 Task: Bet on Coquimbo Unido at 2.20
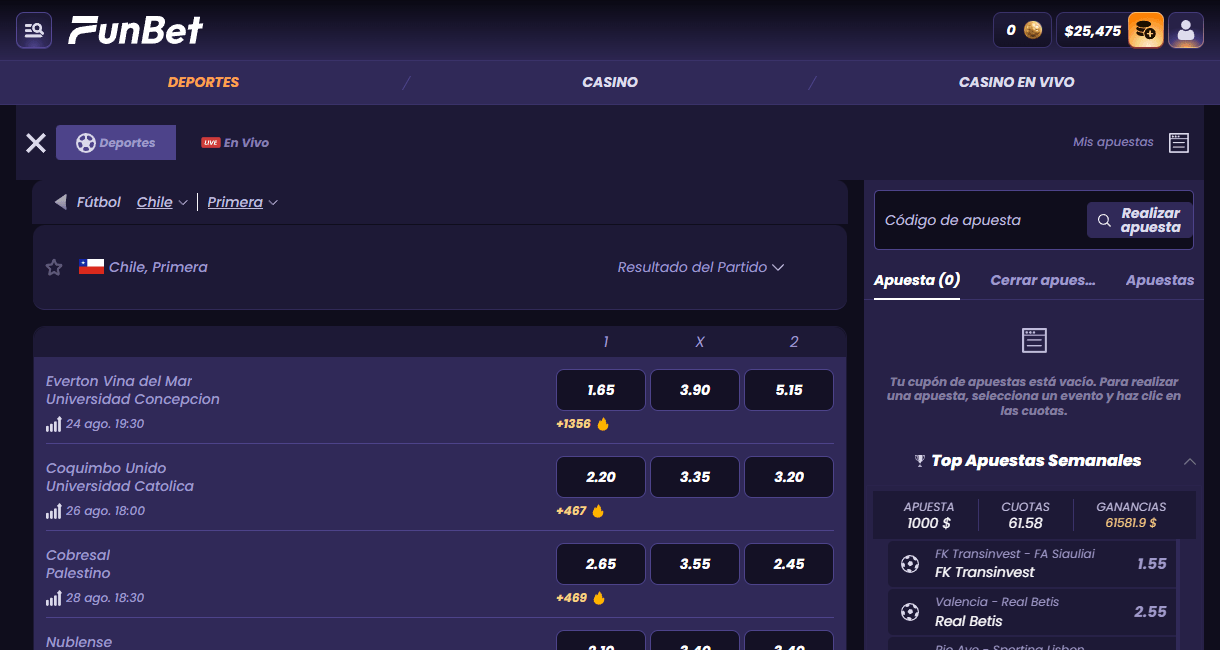601,477
